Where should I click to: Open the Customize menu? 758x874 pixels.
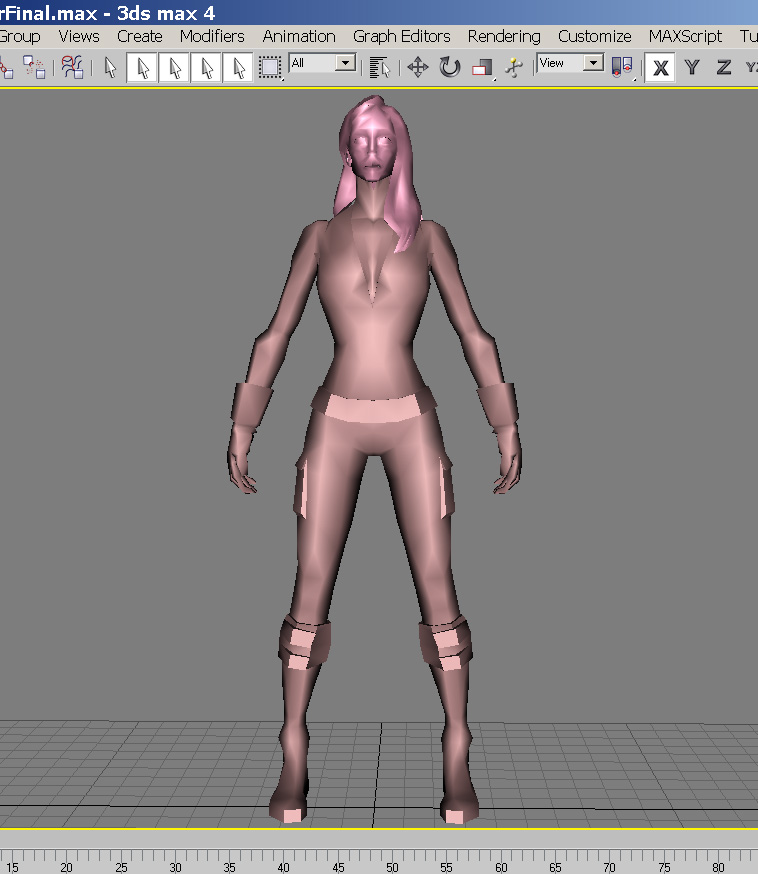[x=595, y=36]
